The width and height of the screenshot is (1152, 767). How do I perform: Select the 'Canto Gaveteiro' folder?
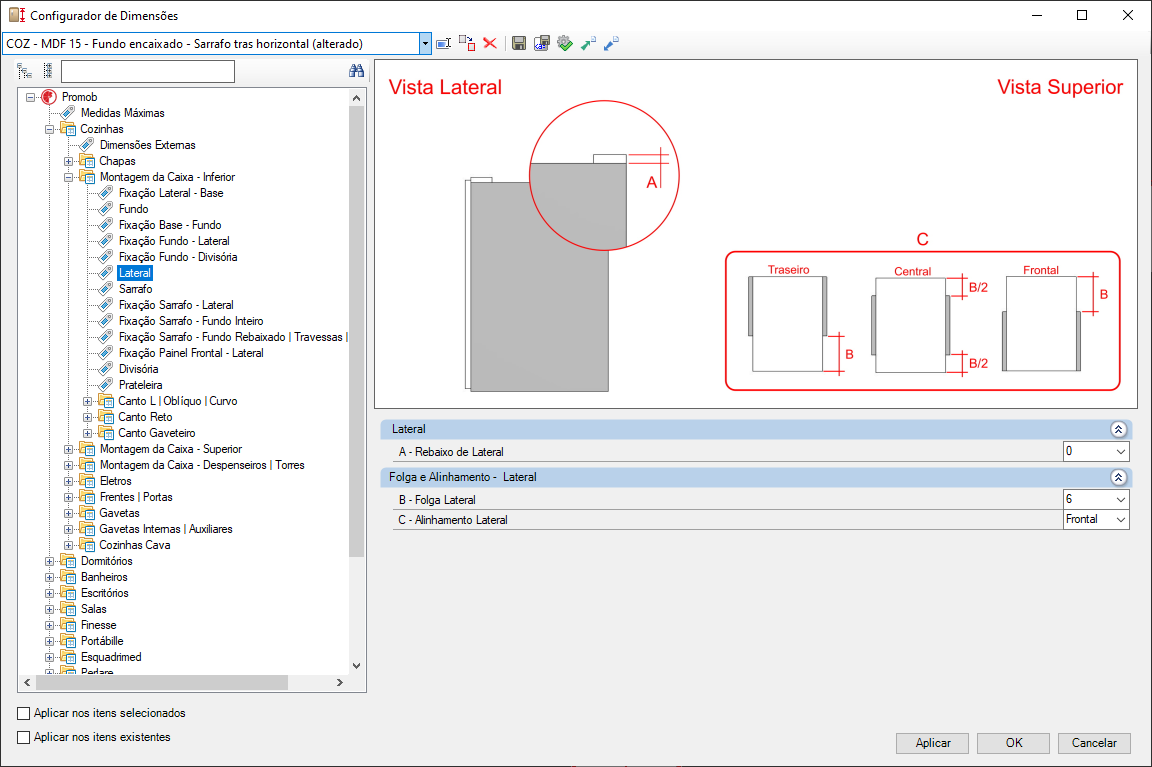click(156, 433)
